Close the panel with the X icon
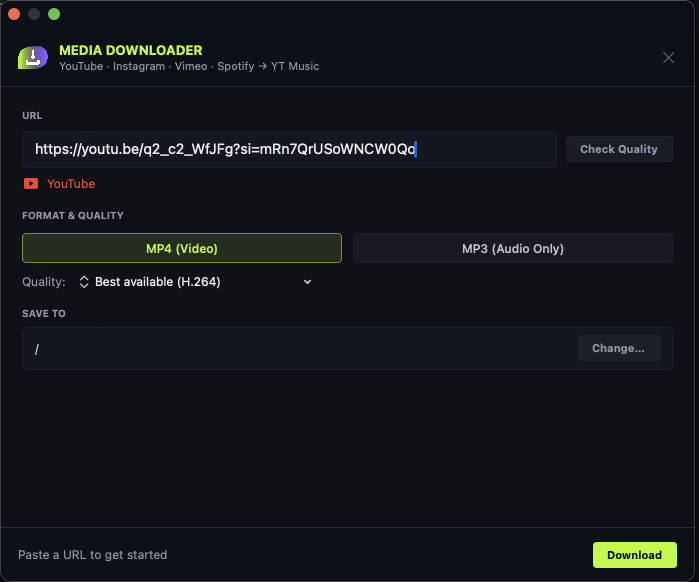This screenshot has width=699, height=582. click(x=668, y=57)
